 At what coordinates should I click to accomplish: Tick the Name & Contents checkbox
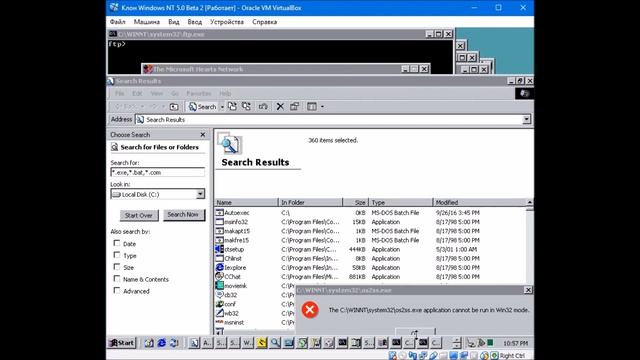click(x=117, y=279)
